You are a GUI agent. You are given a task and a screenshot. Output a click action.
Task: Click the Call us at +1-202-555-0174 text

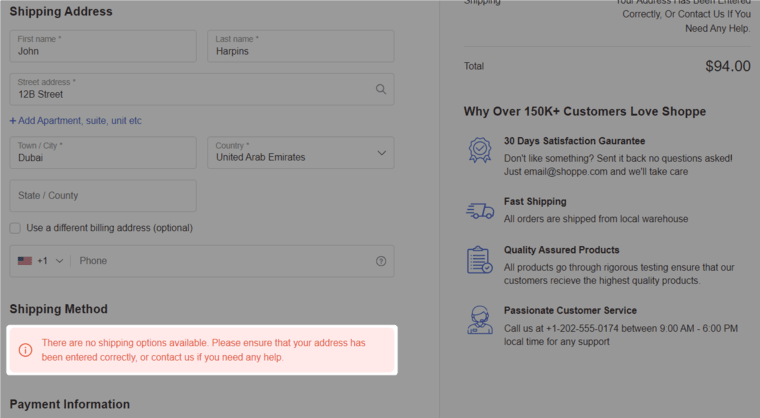click(x=621, y=335)
